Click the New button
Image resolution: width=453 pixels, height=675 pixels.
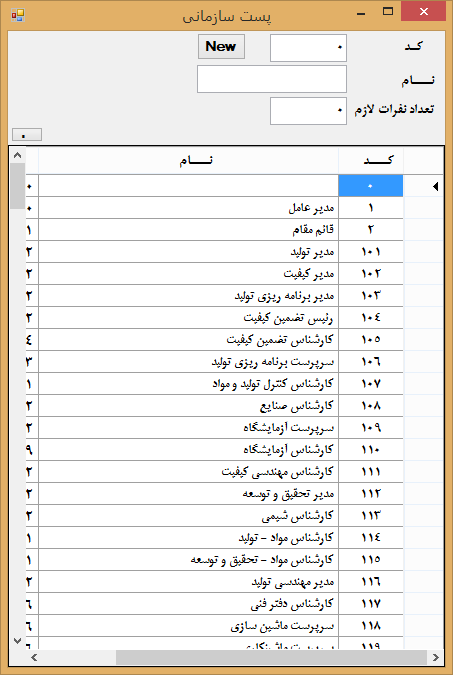click(221, 46)
